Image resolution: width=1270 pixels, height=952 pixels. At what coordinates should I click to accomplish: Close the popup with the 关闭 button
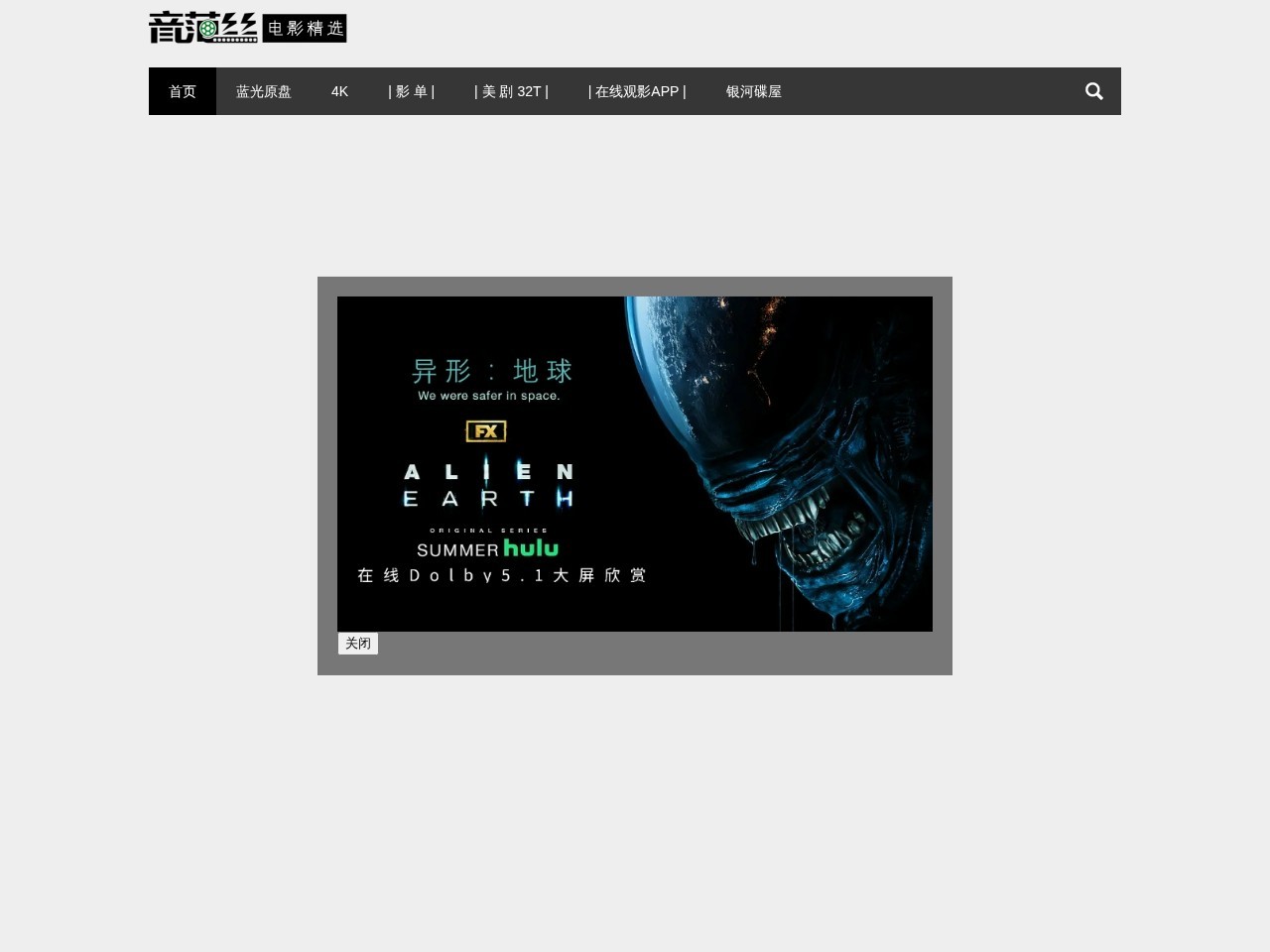(358, 644)
